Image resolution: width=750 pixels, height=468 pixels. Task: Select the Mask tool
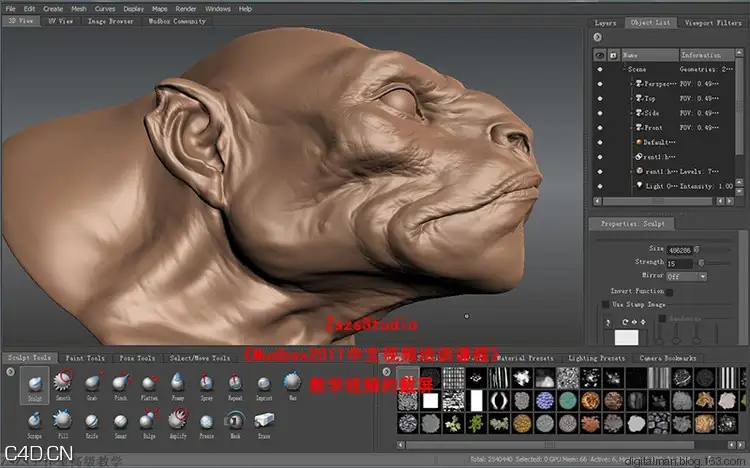click(x=235, y=424)
